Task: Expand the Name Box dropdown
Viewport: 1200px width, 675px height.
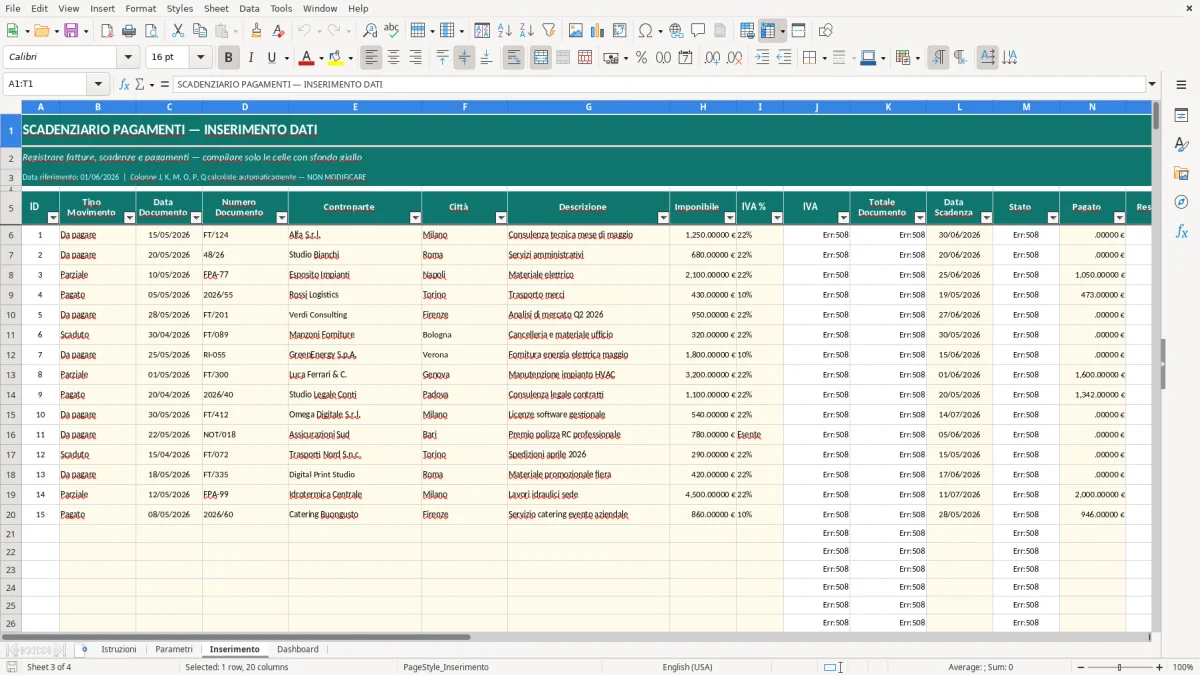Action: point(98,84)
